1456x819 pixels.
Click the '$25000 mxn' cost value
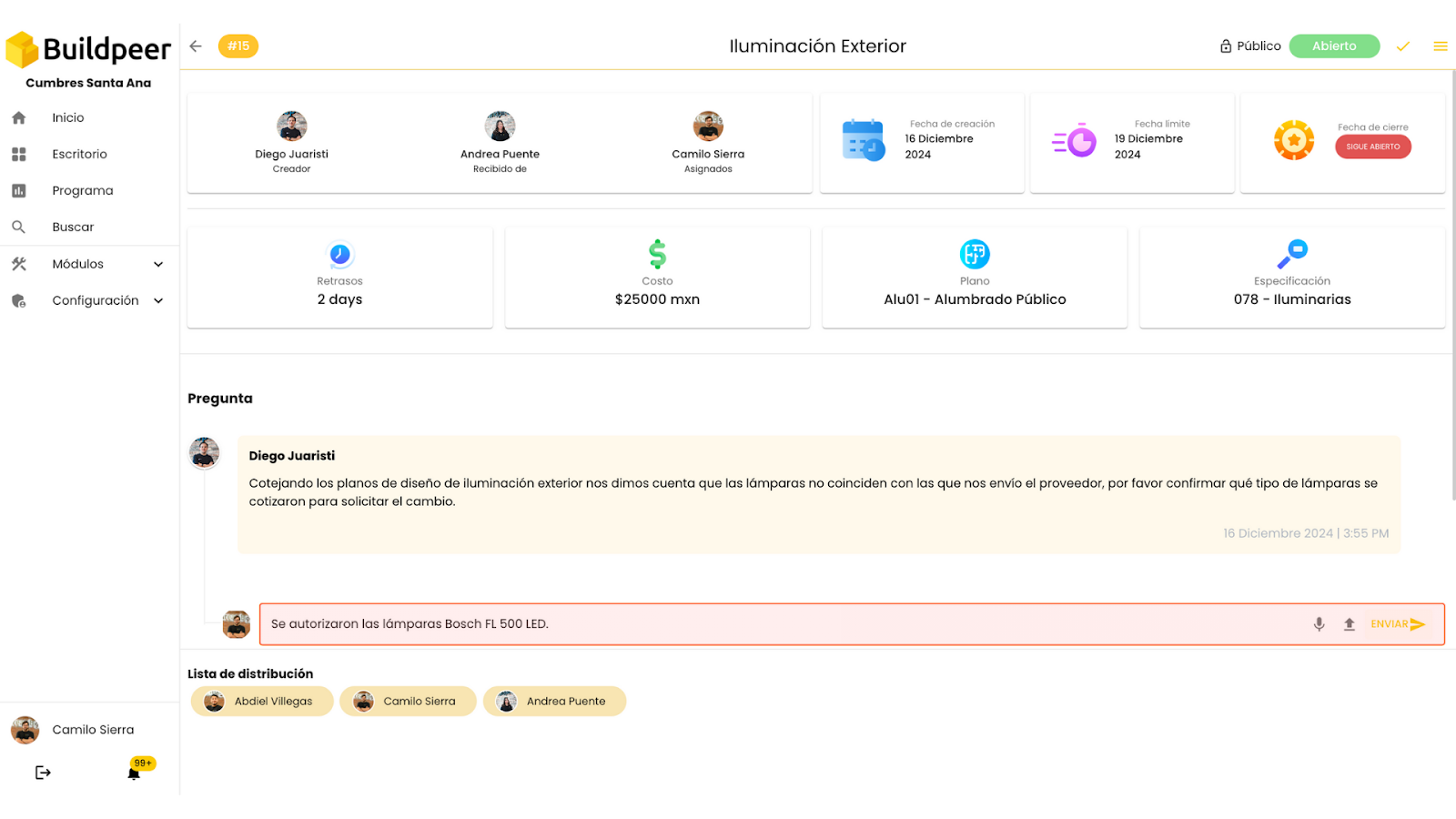(x=657, y=299)
